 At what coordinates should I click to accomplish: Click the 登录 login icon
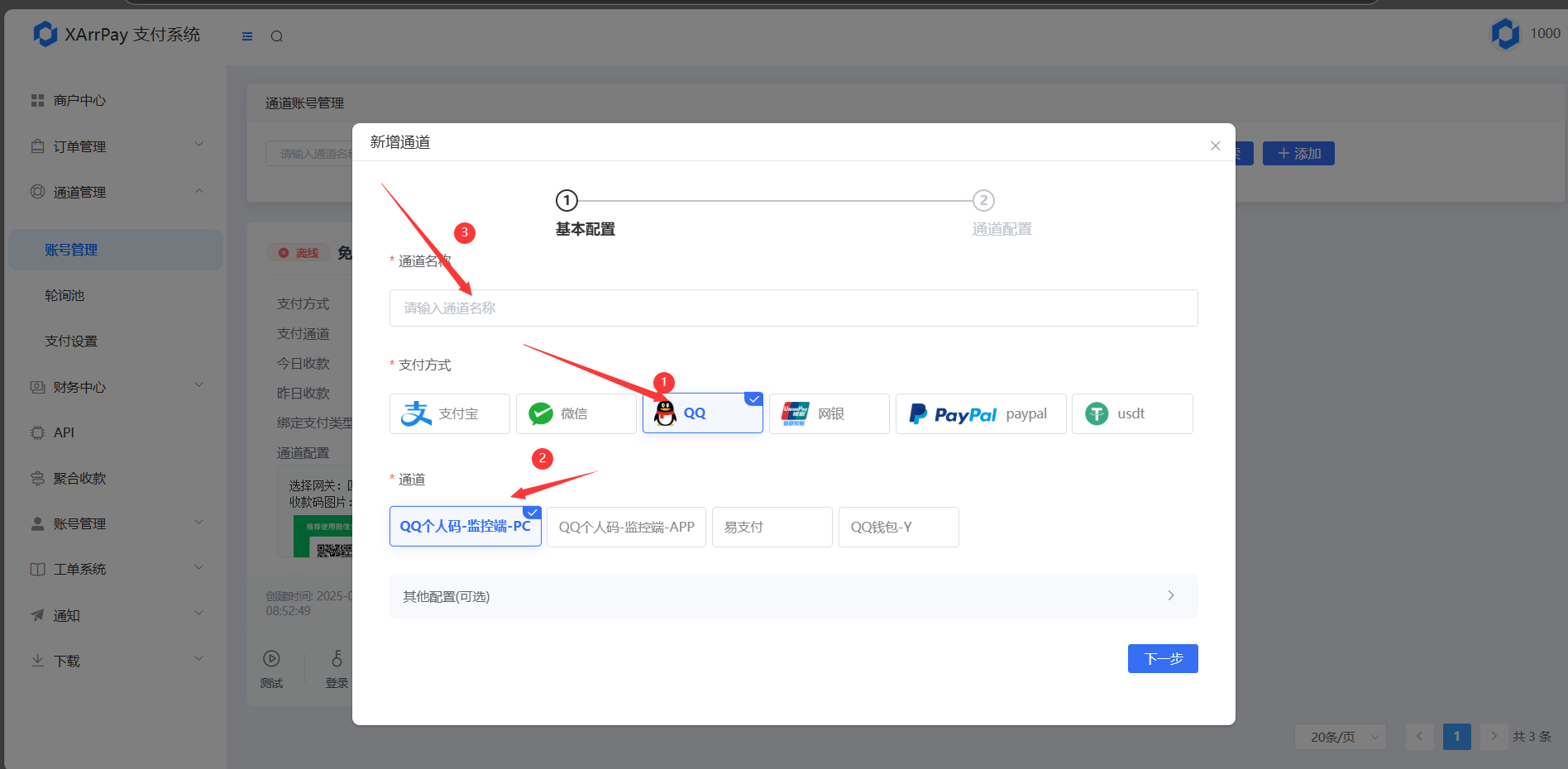(x=337, y=657)
